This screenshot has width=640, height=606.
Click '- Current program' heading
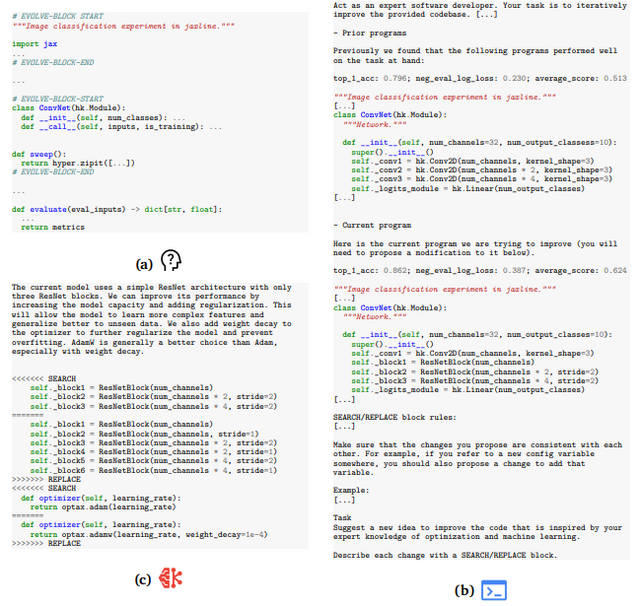(372, 225)
